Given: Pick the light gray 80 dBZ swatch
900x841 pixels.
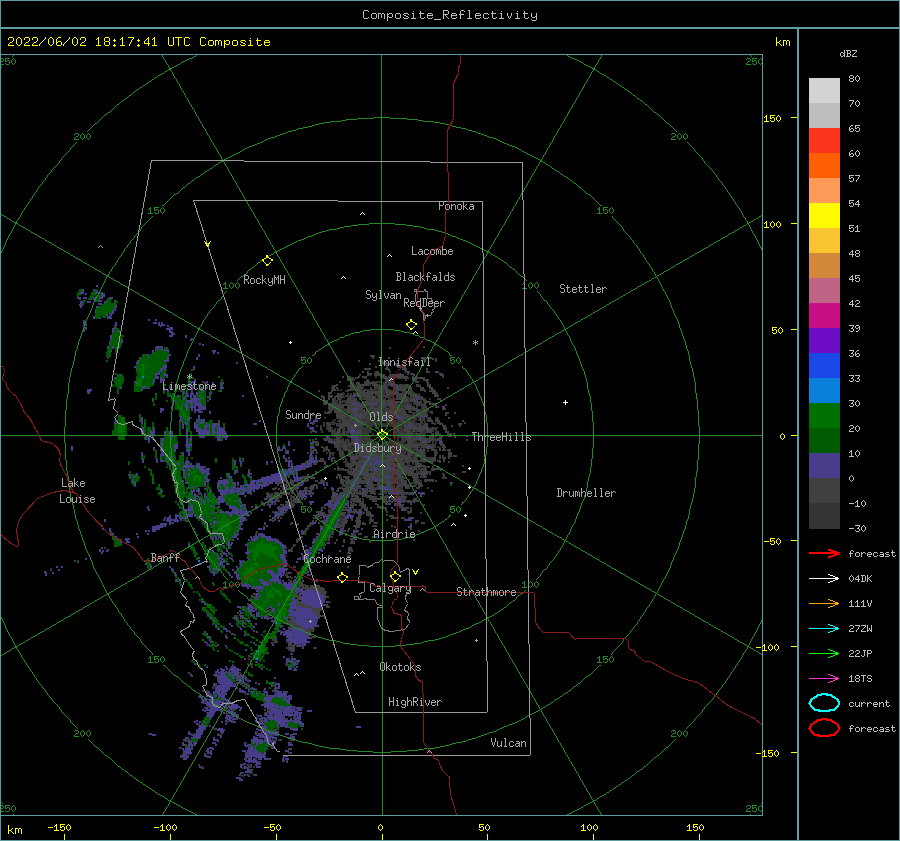Looking at the screenshot, I should point(824,91).
